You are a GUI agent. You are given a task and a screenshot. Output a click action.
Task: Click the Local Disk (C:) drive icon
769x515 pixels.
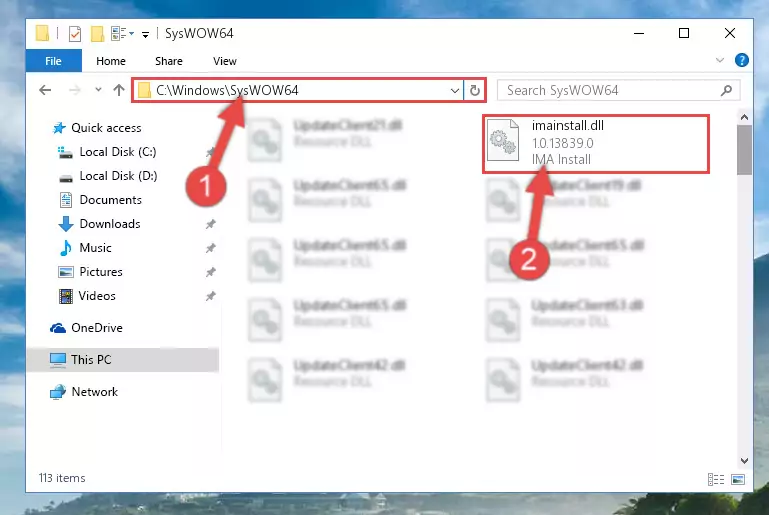(x=65, y=153)
